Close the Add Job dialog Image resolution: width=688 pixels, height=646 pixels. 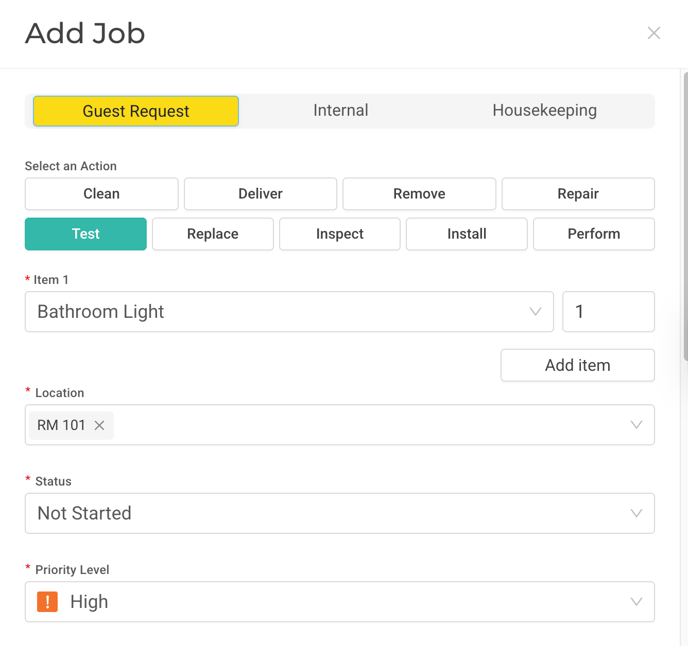tap(654, 33)
